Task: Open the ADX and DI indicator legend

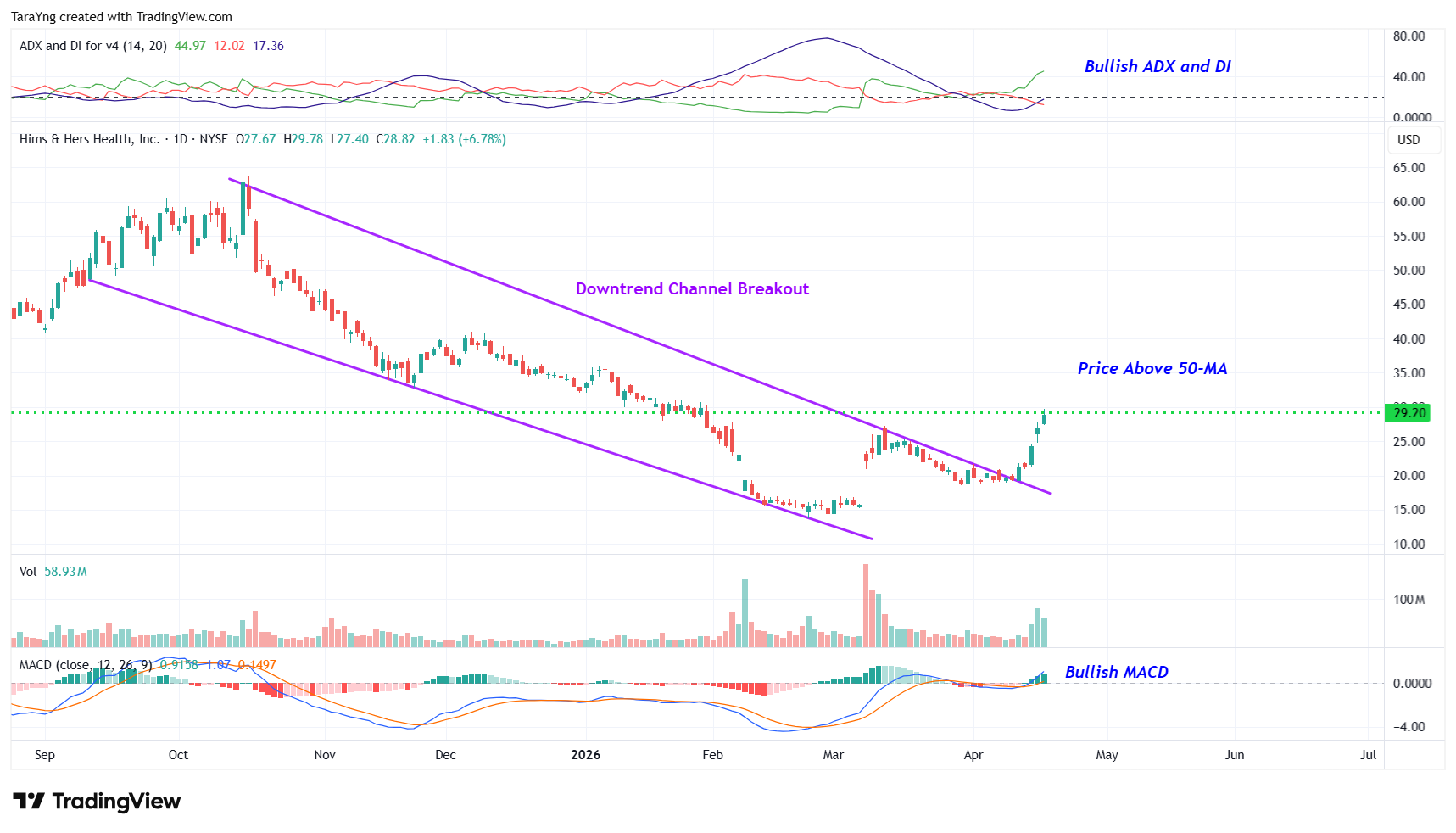Action: (x=92, y=46)
